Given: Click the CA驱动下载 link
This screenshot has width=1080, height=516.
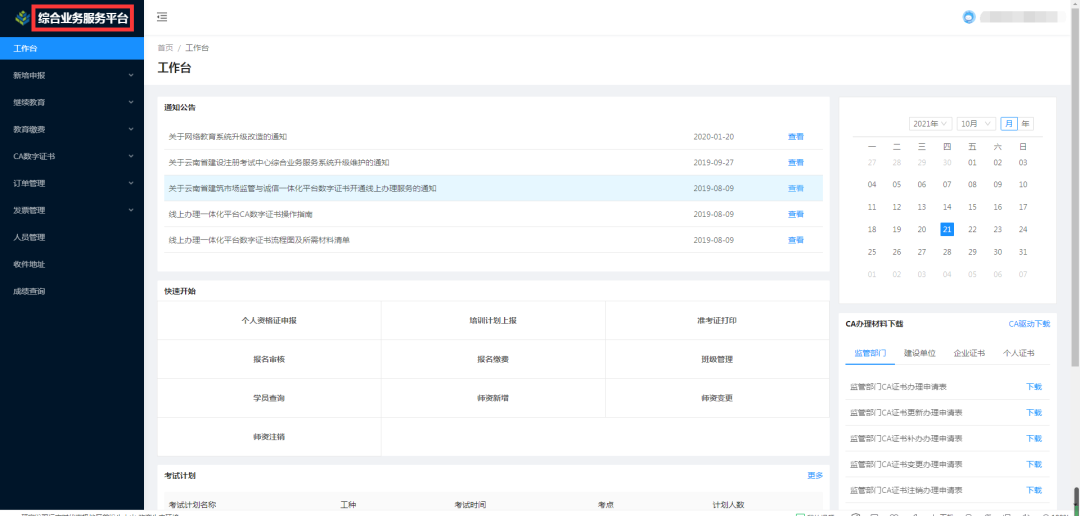Looking at the screenshot, I should (1029, 324).
